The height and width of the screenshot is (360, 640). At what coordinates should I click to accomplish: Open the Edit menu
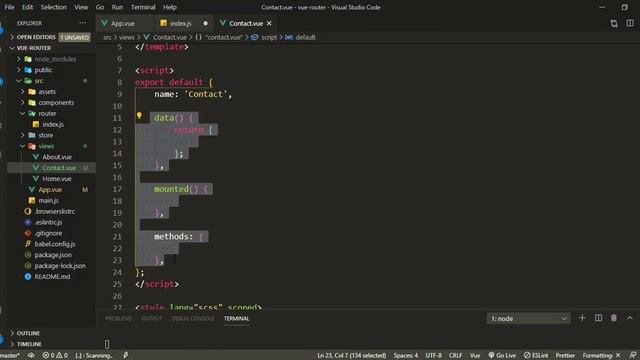tap(27, 7)
